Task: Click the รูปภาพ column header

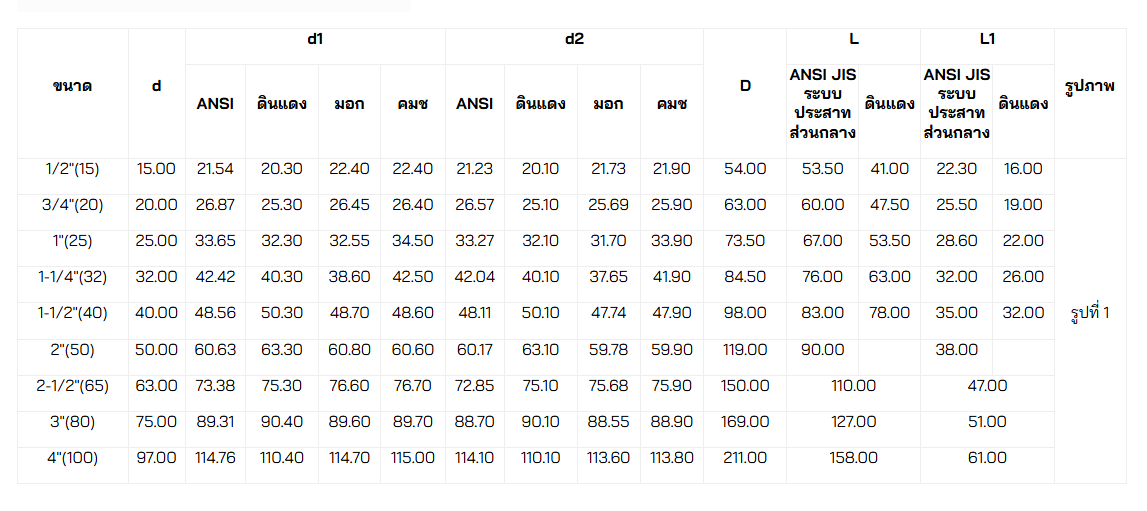Action: (1090, 86)
